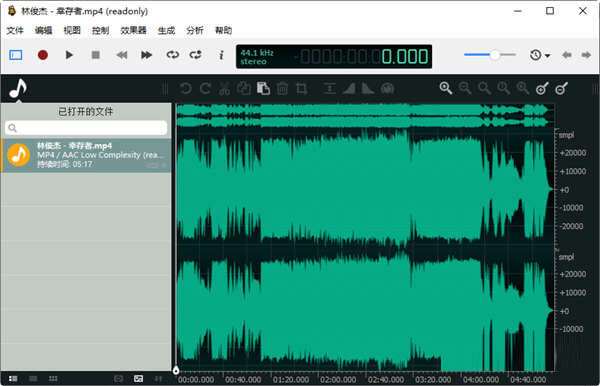This screenshot has height=386, width=600.
Task: Click the third magnifier zoom icon
Action: (x=484, y=88)
